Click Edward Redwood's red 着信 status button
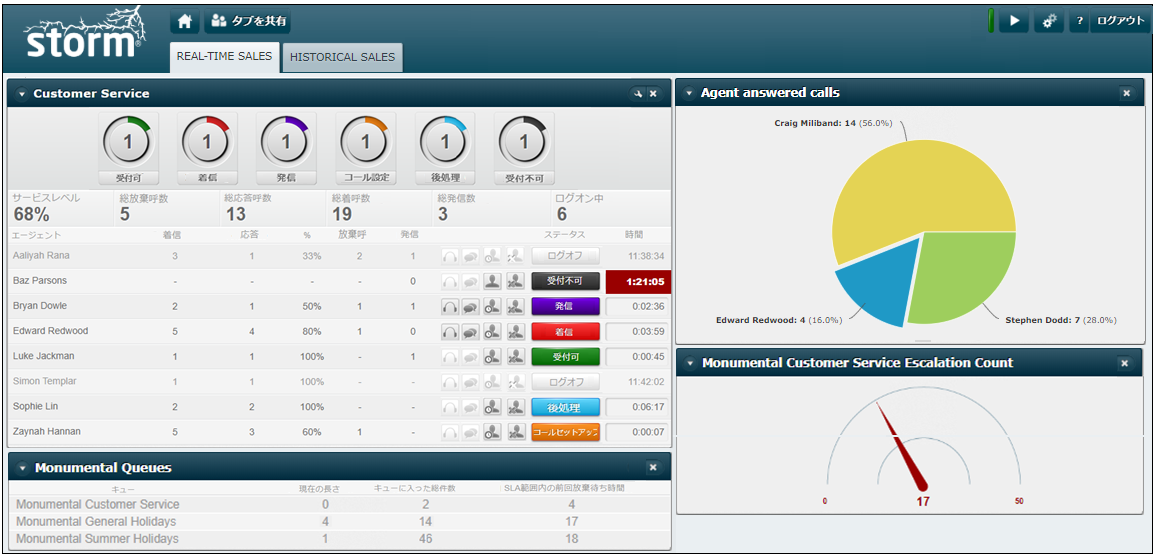 (x=565, y=331)
